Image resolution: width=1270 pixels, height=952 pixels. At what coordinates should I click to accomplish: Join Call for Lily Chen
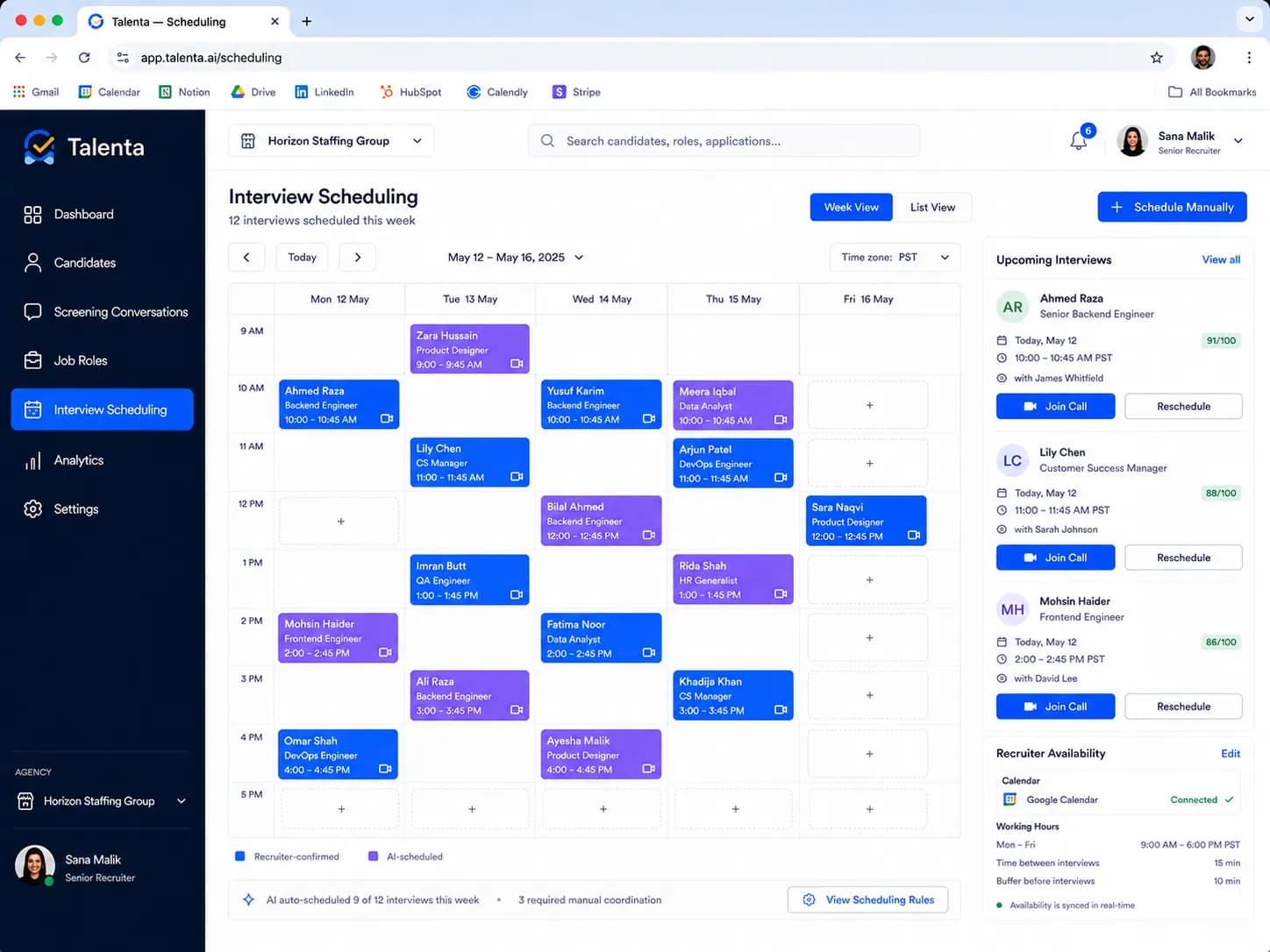(1055, 558)
